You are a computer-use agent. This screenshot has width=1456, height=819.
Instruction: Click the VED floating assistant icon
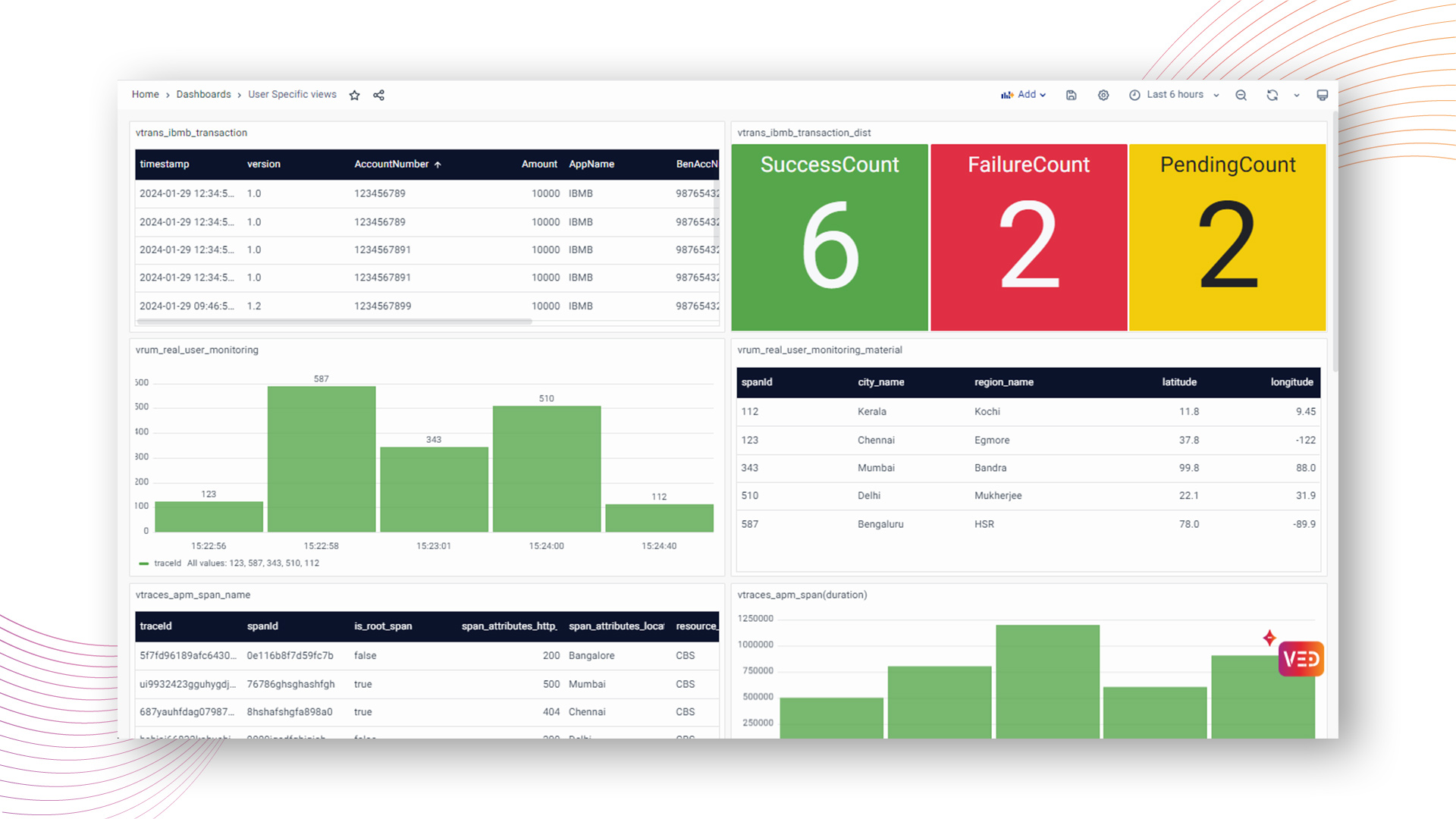click(x=1301, y=658)
